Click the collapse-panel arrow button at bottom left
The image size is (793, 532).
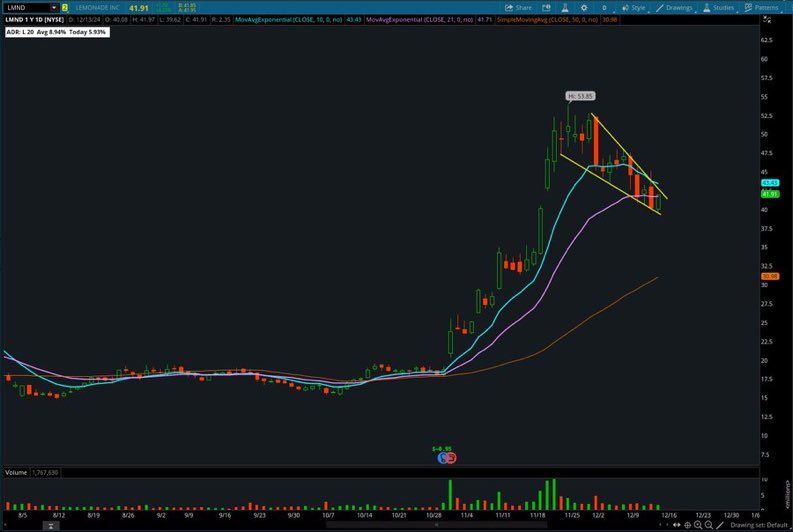pyautogui.click(x=51, y=526)
